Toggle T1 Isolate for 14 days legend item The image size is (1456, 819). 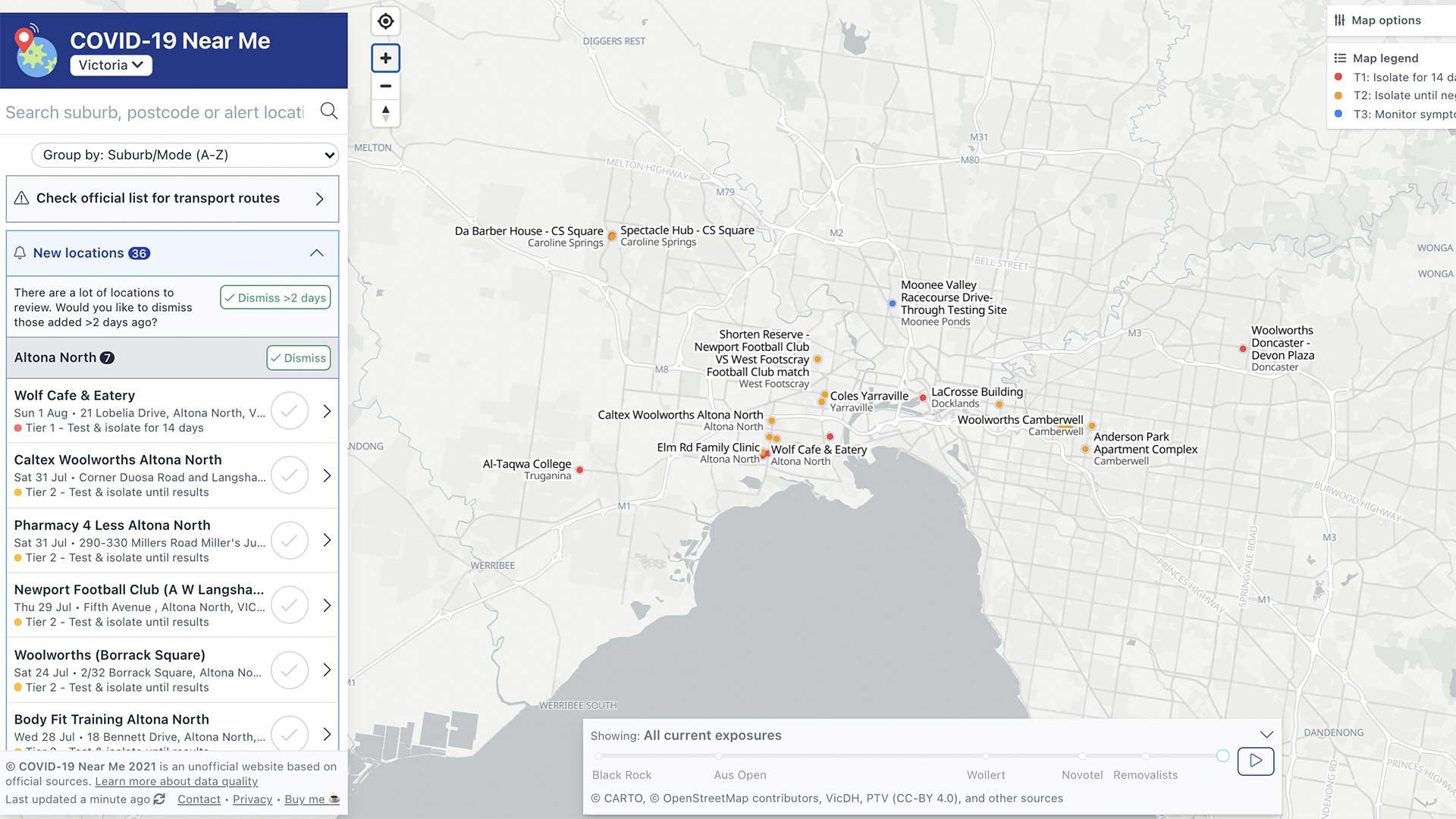pyautogui.click(x=1395, y=77)
